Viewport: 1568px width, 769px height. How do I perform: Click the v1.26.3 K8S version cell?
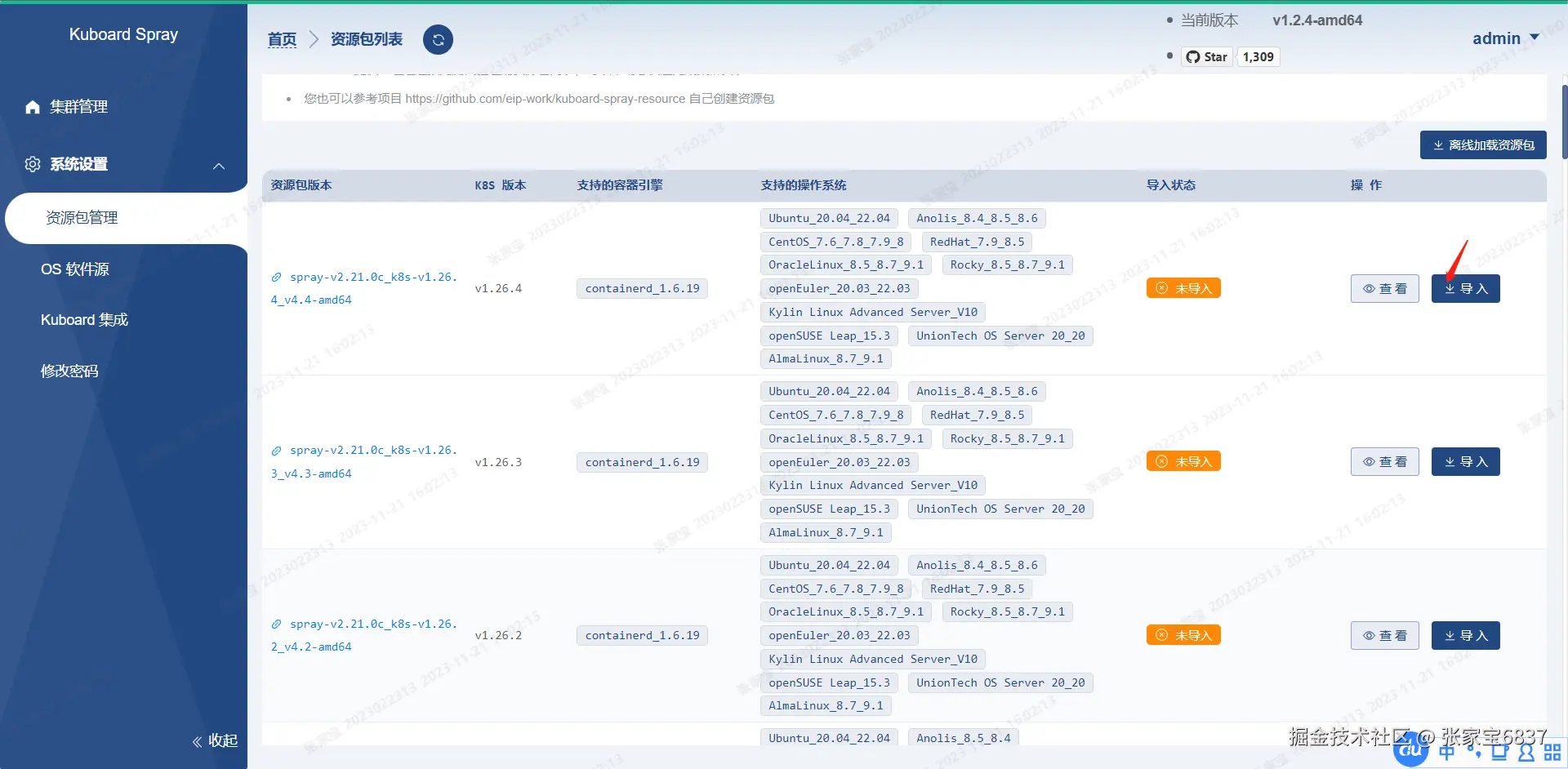pyautogui.click(x=498, y=462)
